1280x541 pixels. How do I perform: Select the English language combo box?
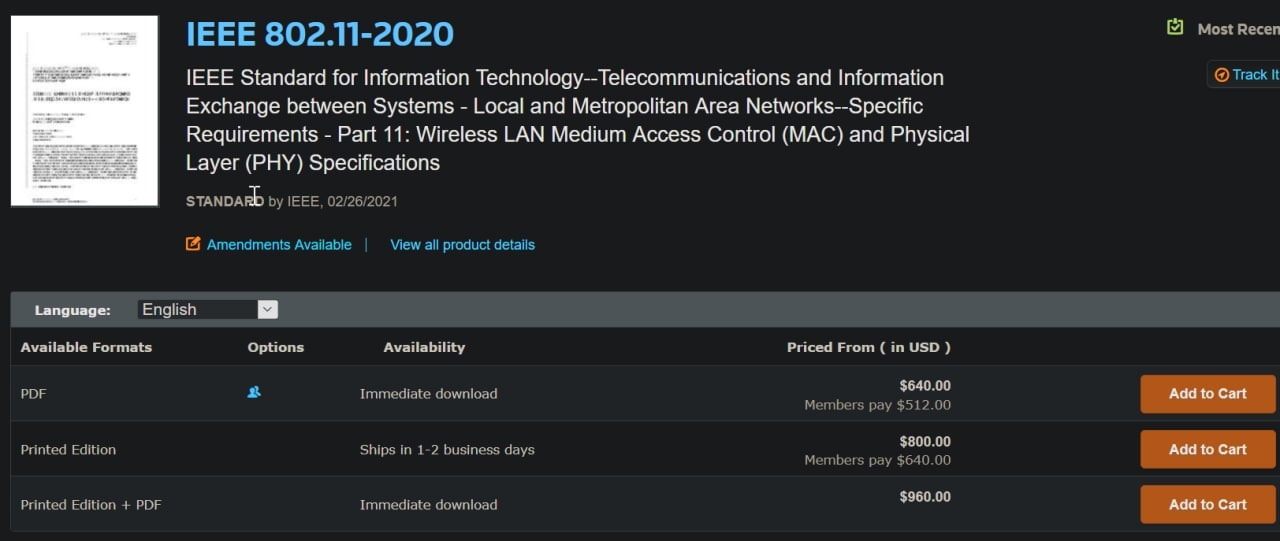click(x=208, y=310)
